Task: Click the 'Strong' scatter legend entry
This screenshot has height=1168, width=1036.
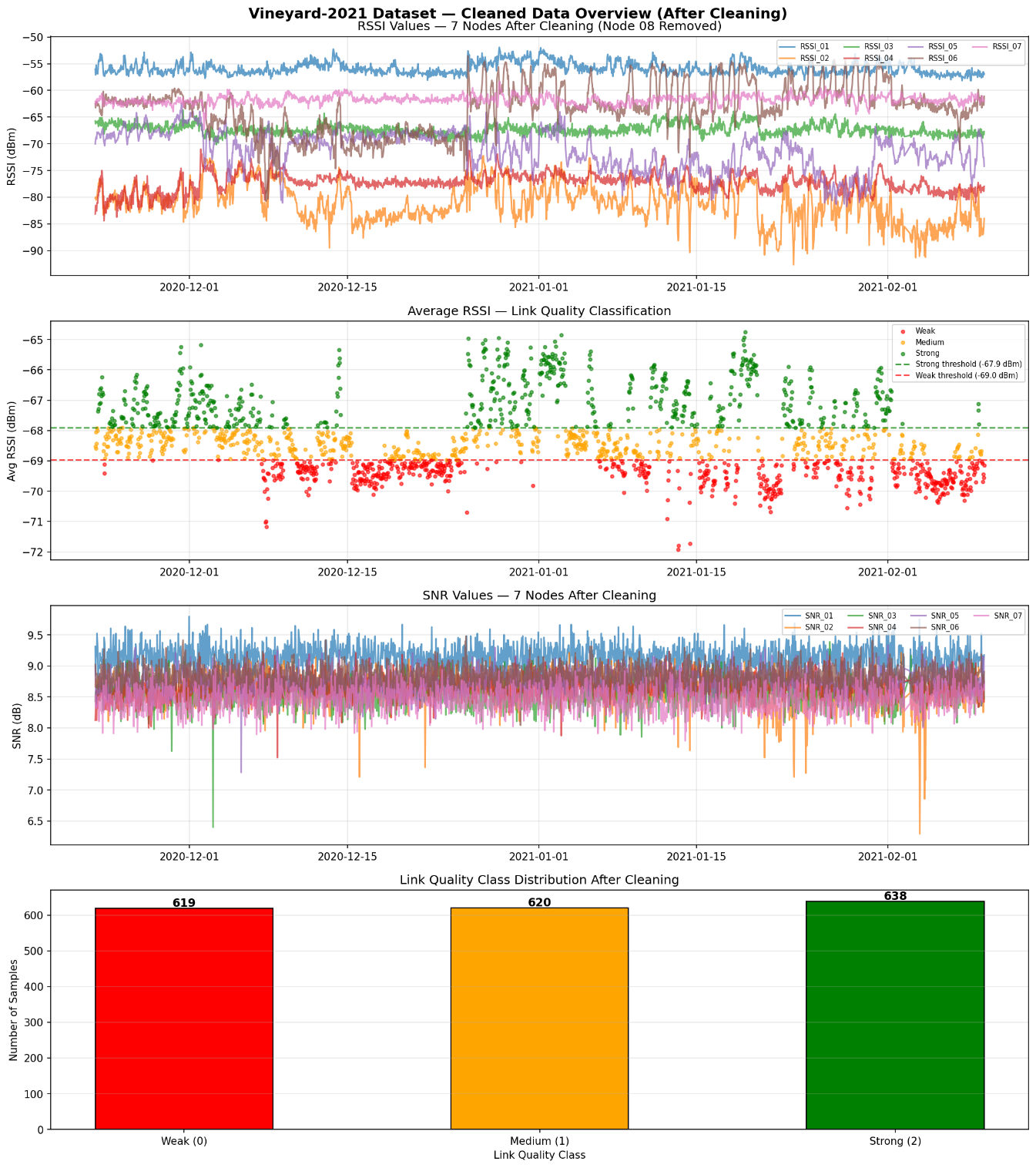Action: click(x=917, y=354)
